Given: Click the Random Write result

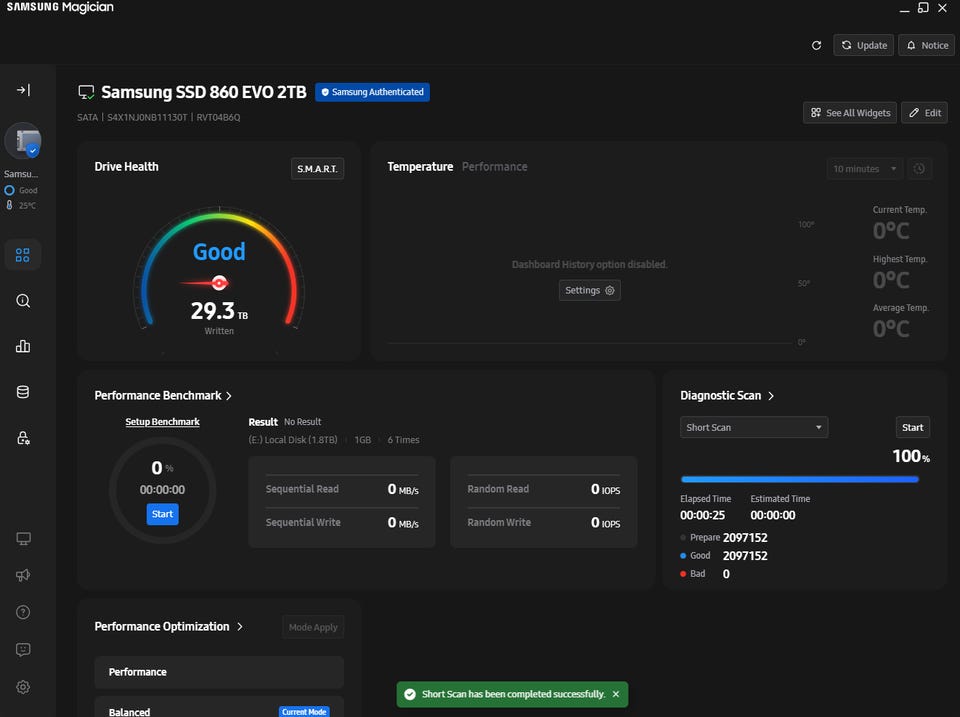Looking at the screenshot, I should pos(544,522).
